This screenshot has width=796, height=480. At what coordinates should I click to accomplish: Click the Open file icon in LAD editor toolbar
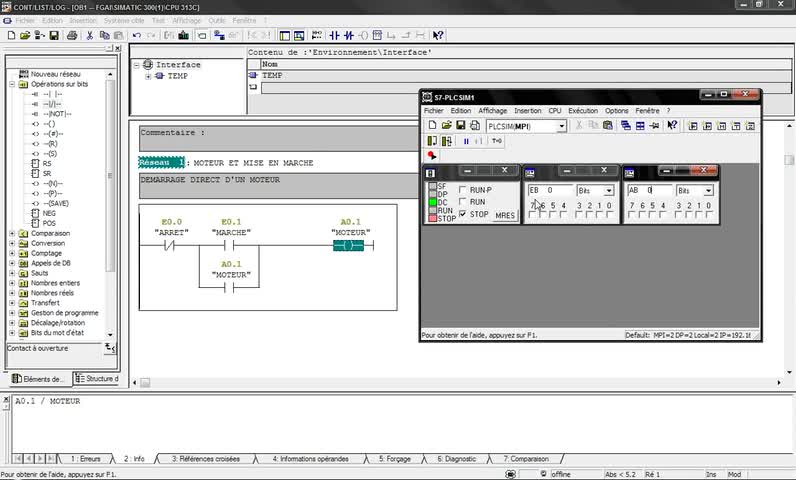[25, 35]
